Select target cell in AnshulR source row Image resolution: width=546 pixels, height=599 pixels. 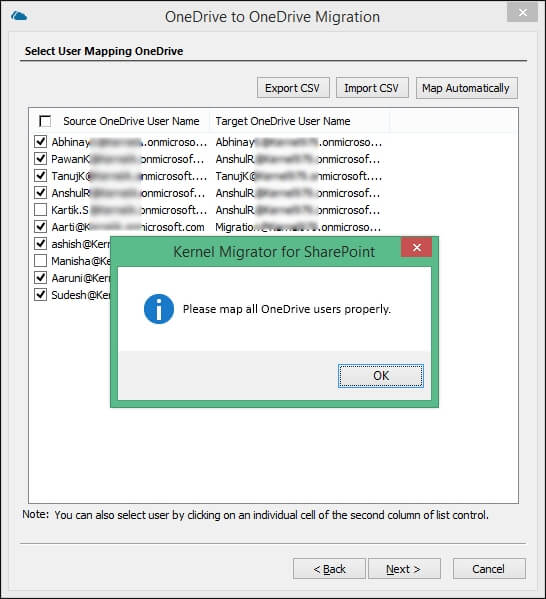(x=298, y=193)
